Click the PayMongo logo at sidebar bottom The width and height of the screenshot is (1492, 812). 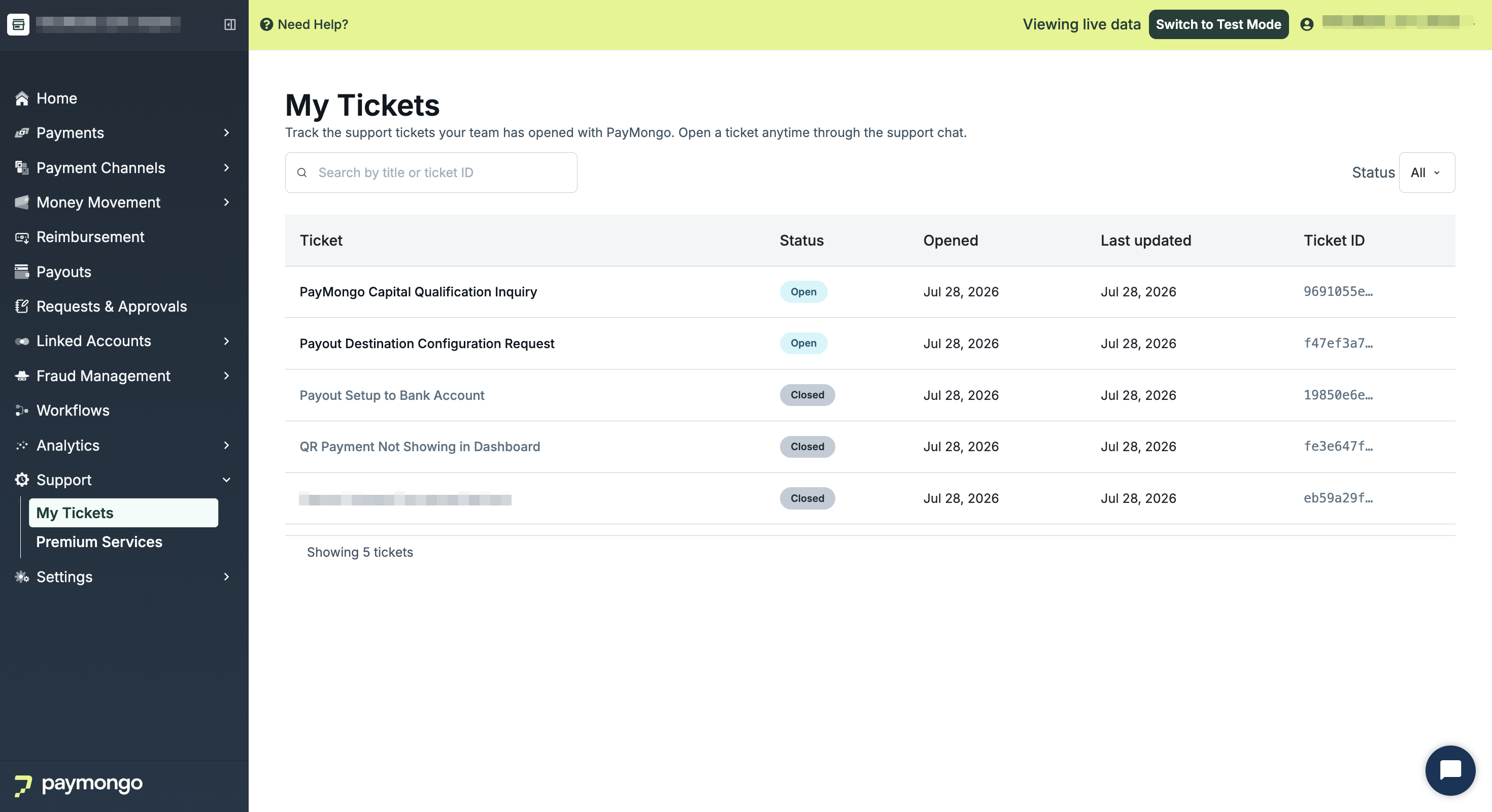click(x=79, y=785)
